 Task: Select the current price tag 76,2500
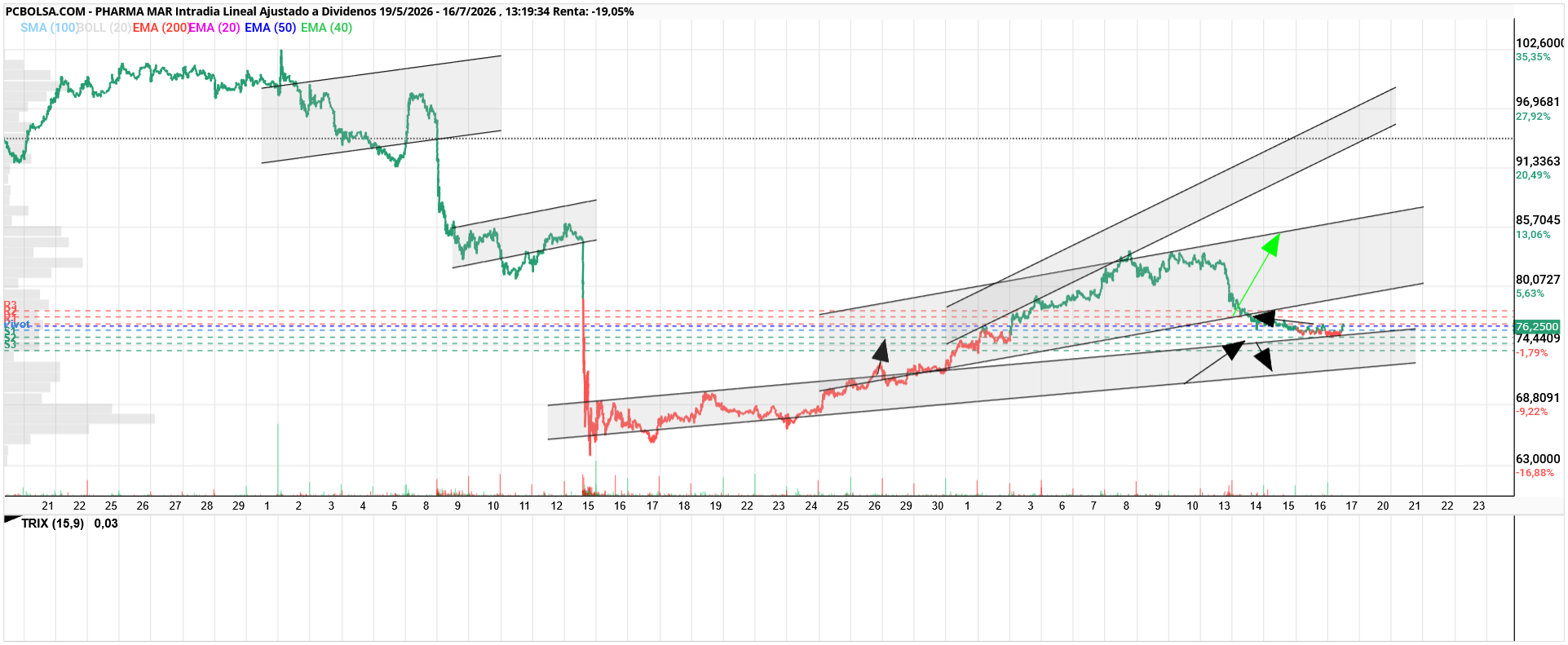coord(1537,326)
